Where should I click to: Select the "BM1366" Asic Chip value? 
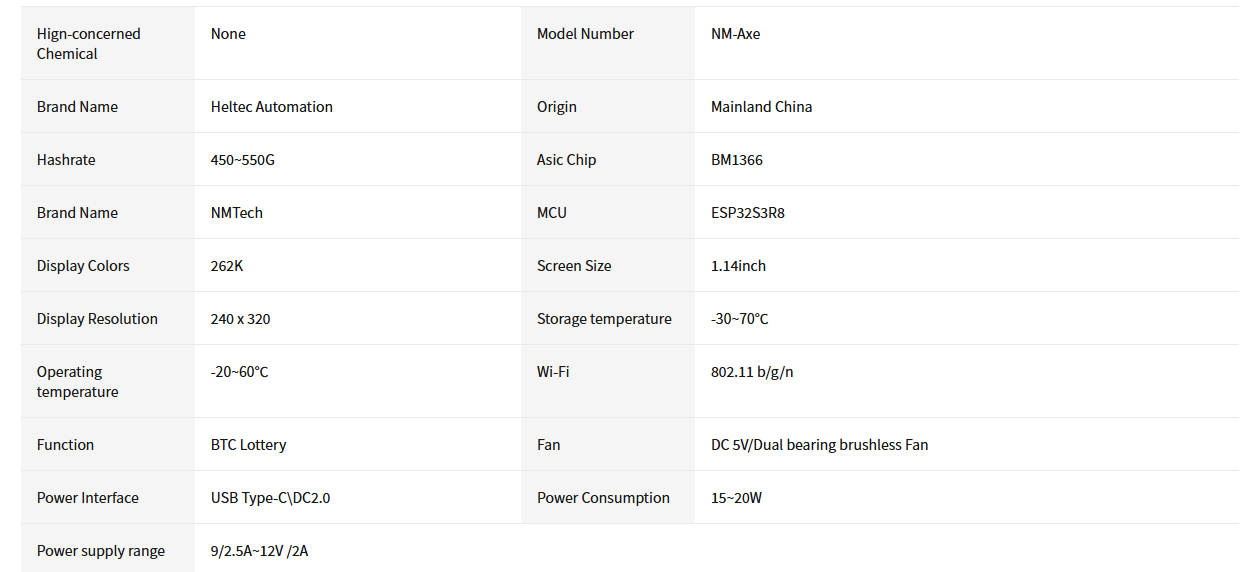click(x=736, y=160)
